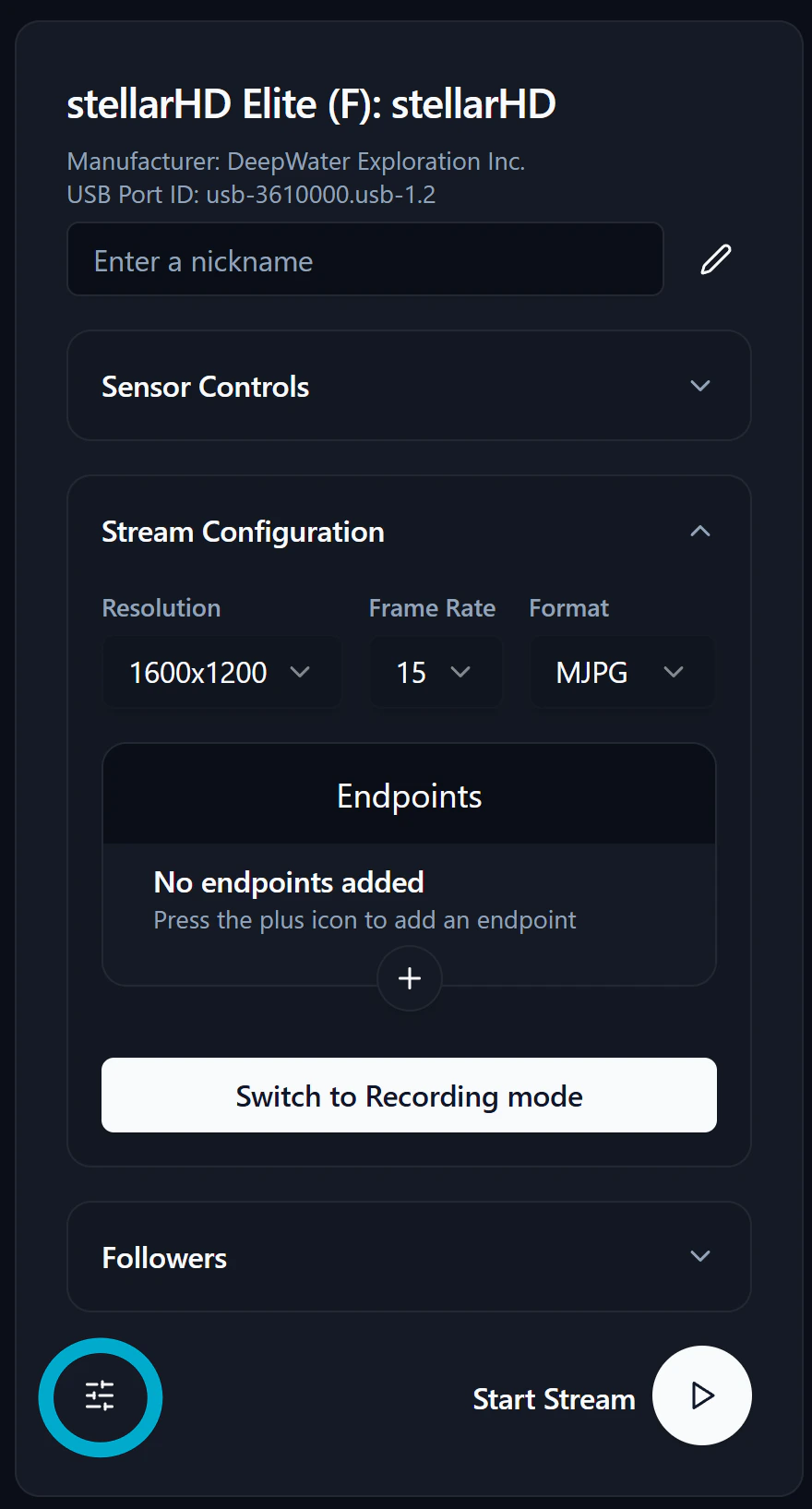Open the Frame Rate dropdown showing 15
This screenshot has width=812, height=1509.
coord(436,672)
